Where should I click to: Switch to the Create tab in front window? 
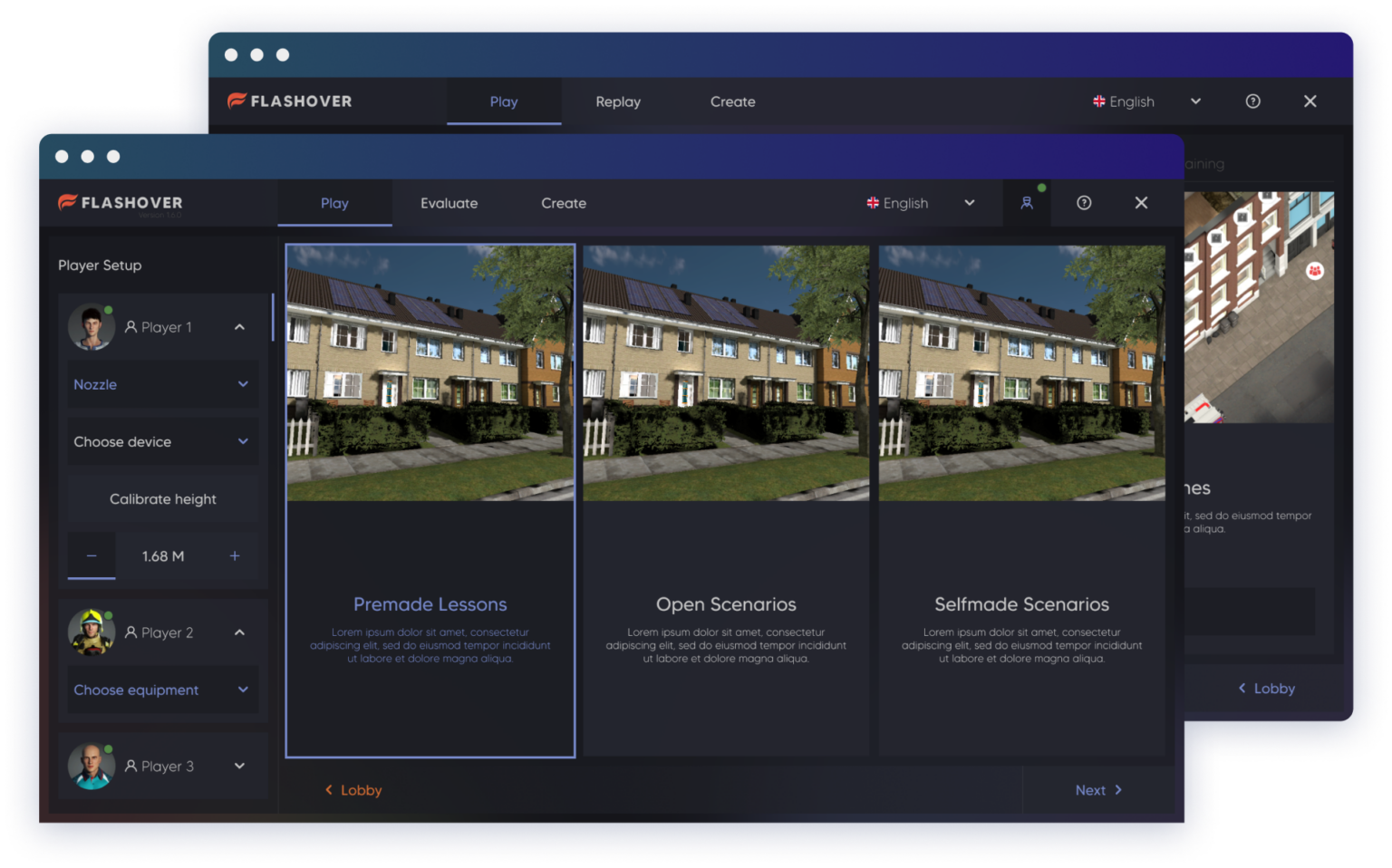(x=563, y=203)
